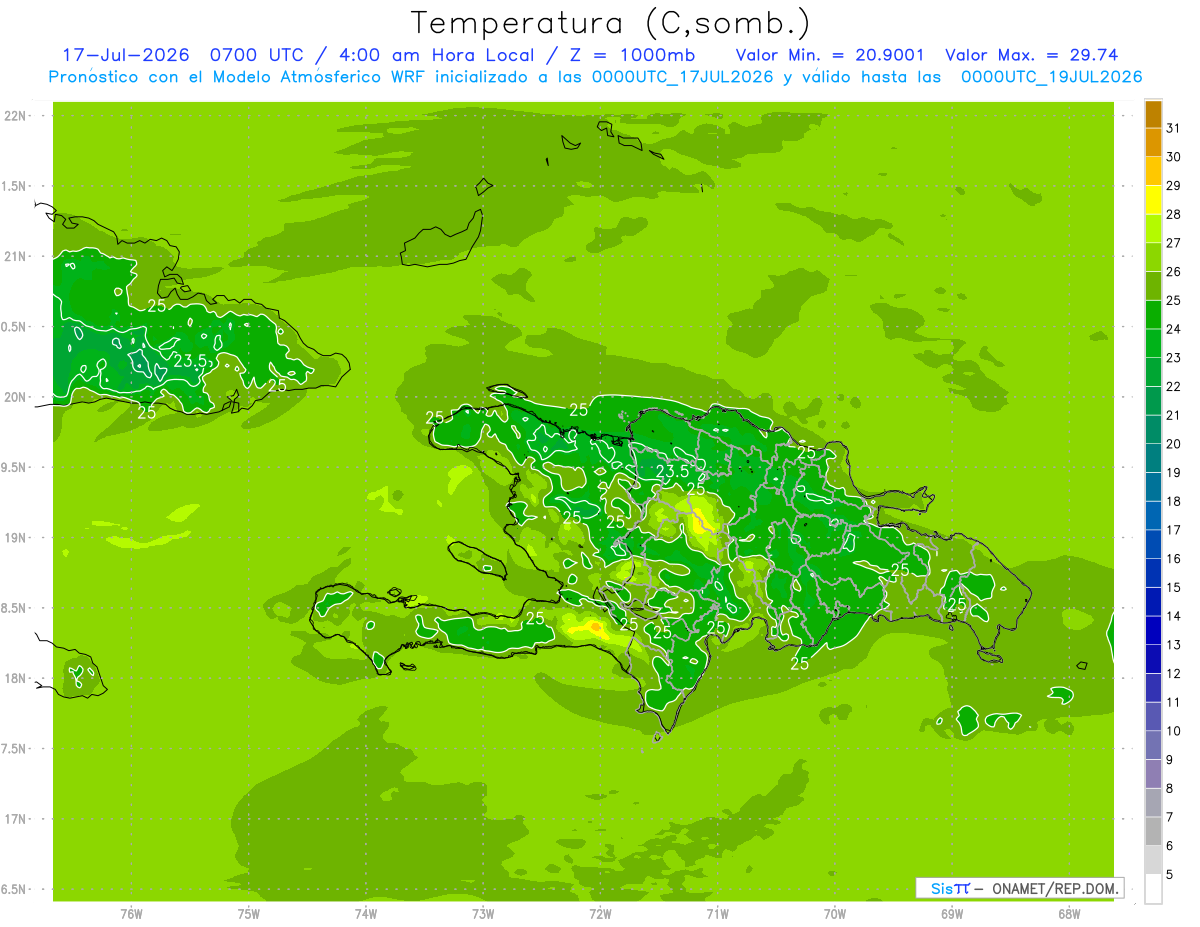
Task: Click the legend scale value "6"
Action: click(x=1170, y=846)
